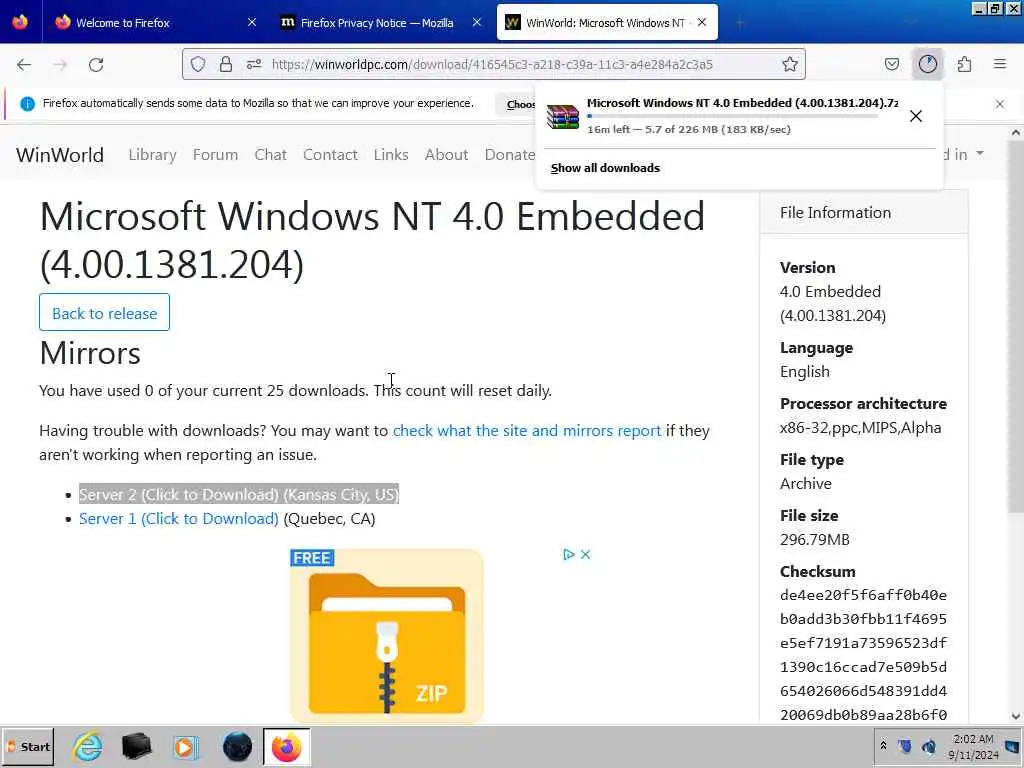Open Firefox View icon in tab strip
The width and height of the screenshot is (1024, 768).
pos(20,22)
